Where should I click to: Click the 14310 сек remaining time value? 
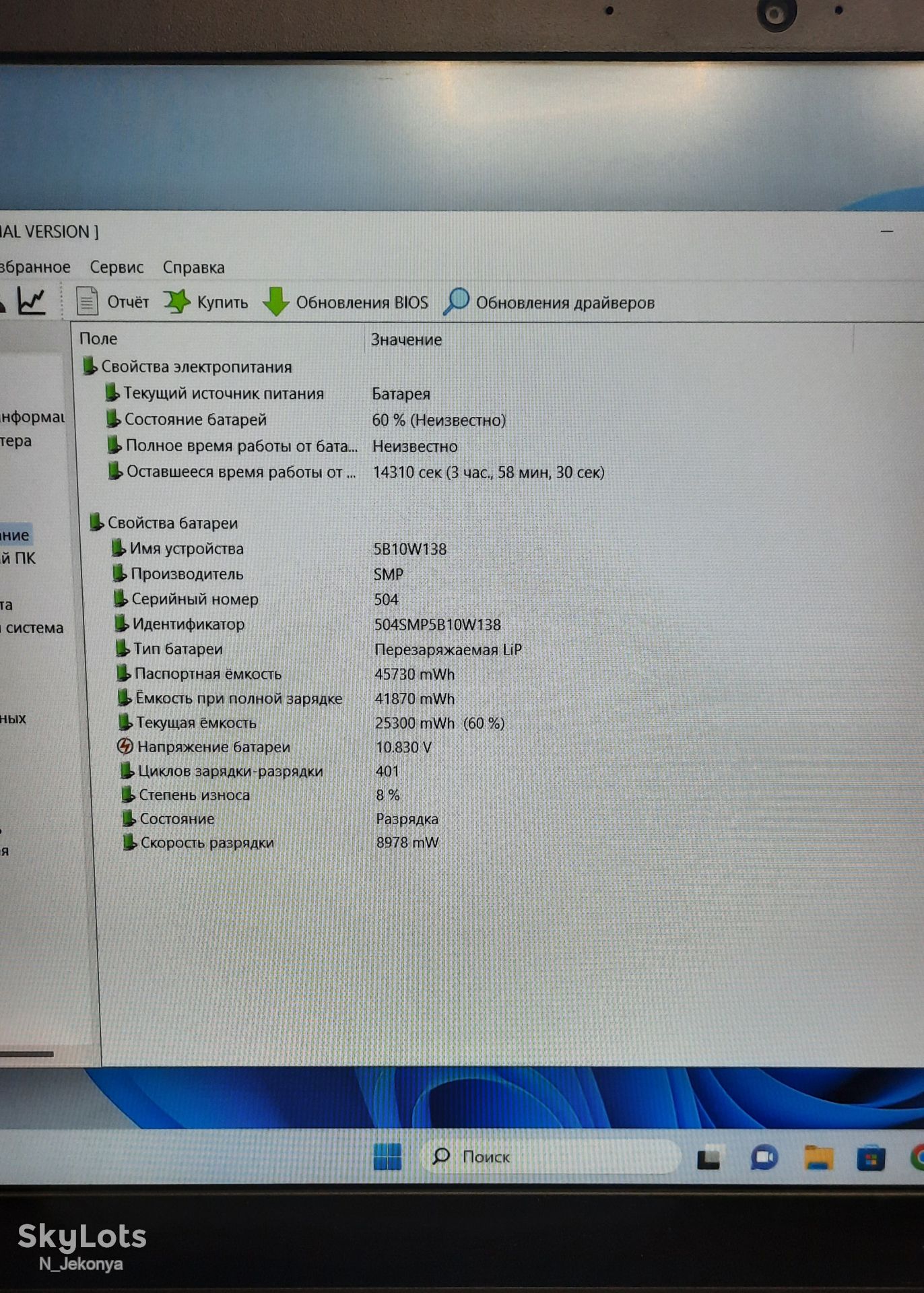pos(488,472)
